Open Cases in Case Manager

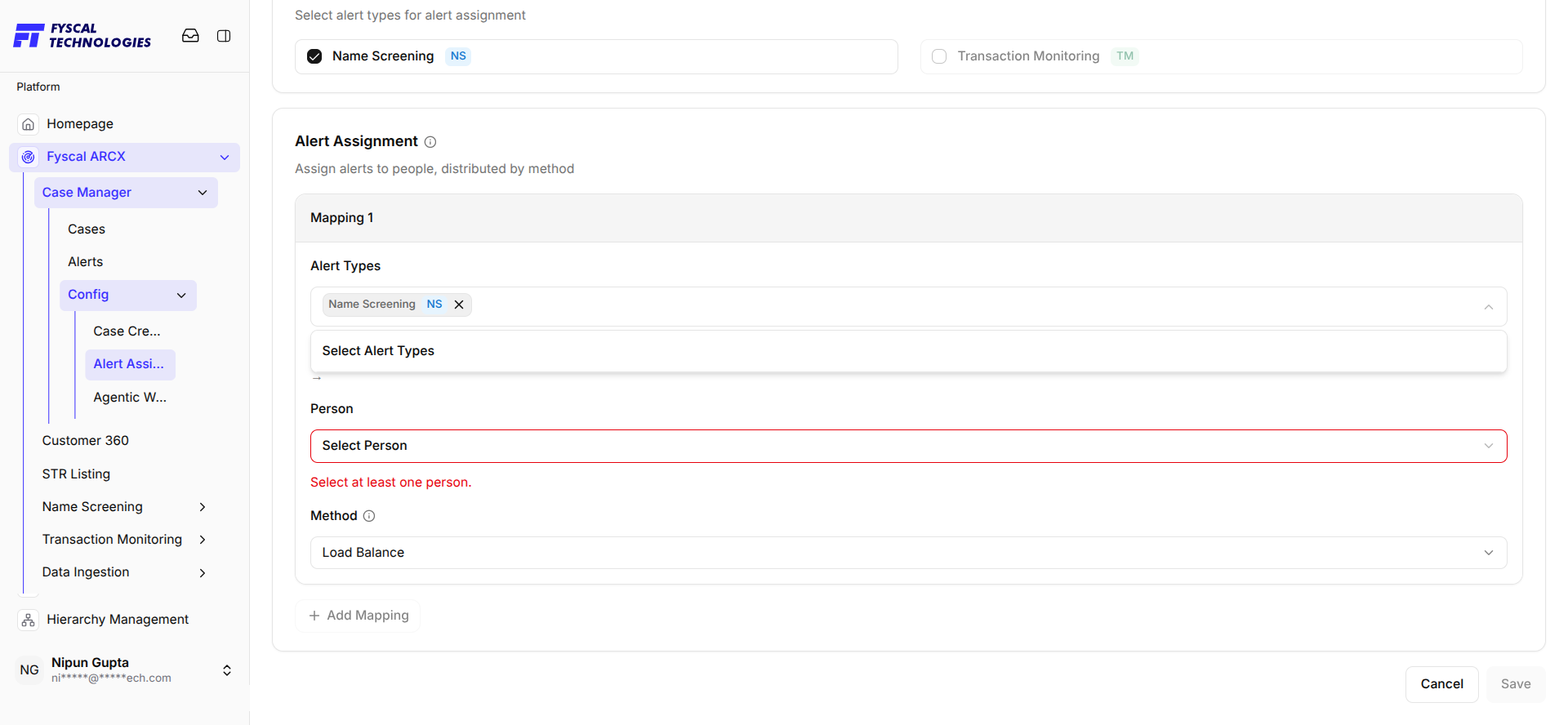(x=87, y=229)
